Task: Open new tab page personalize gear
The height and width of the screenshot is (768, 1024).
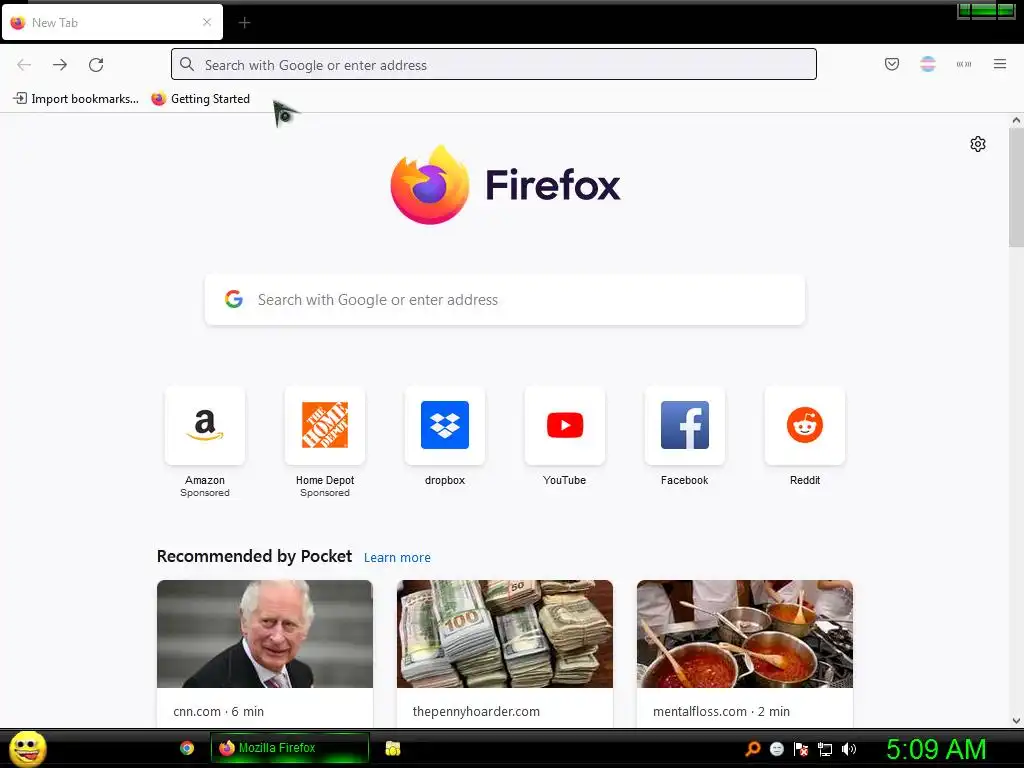Action: click(978, 144)
